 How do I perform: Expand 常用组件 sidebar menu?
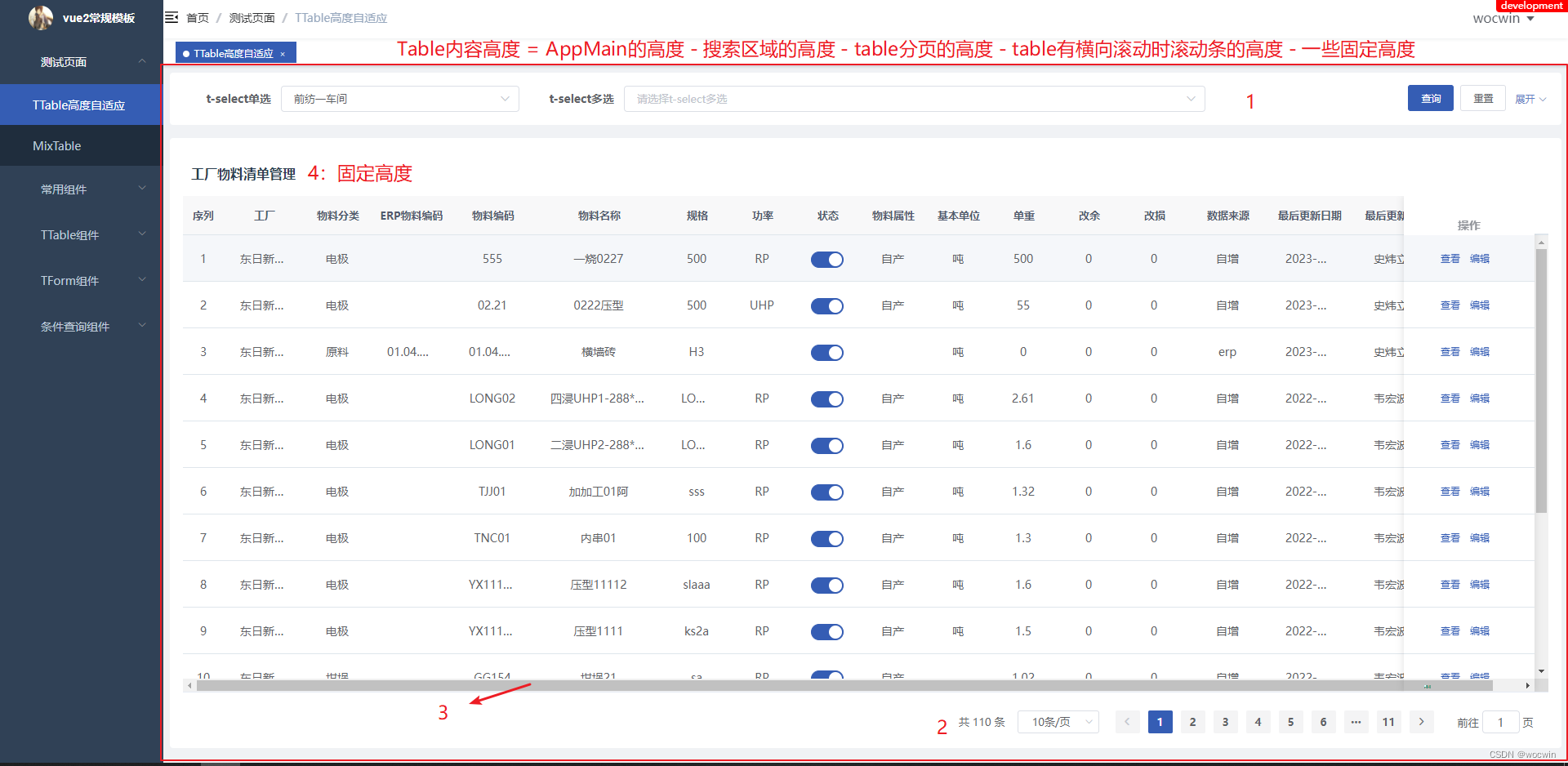click(82, 189)
